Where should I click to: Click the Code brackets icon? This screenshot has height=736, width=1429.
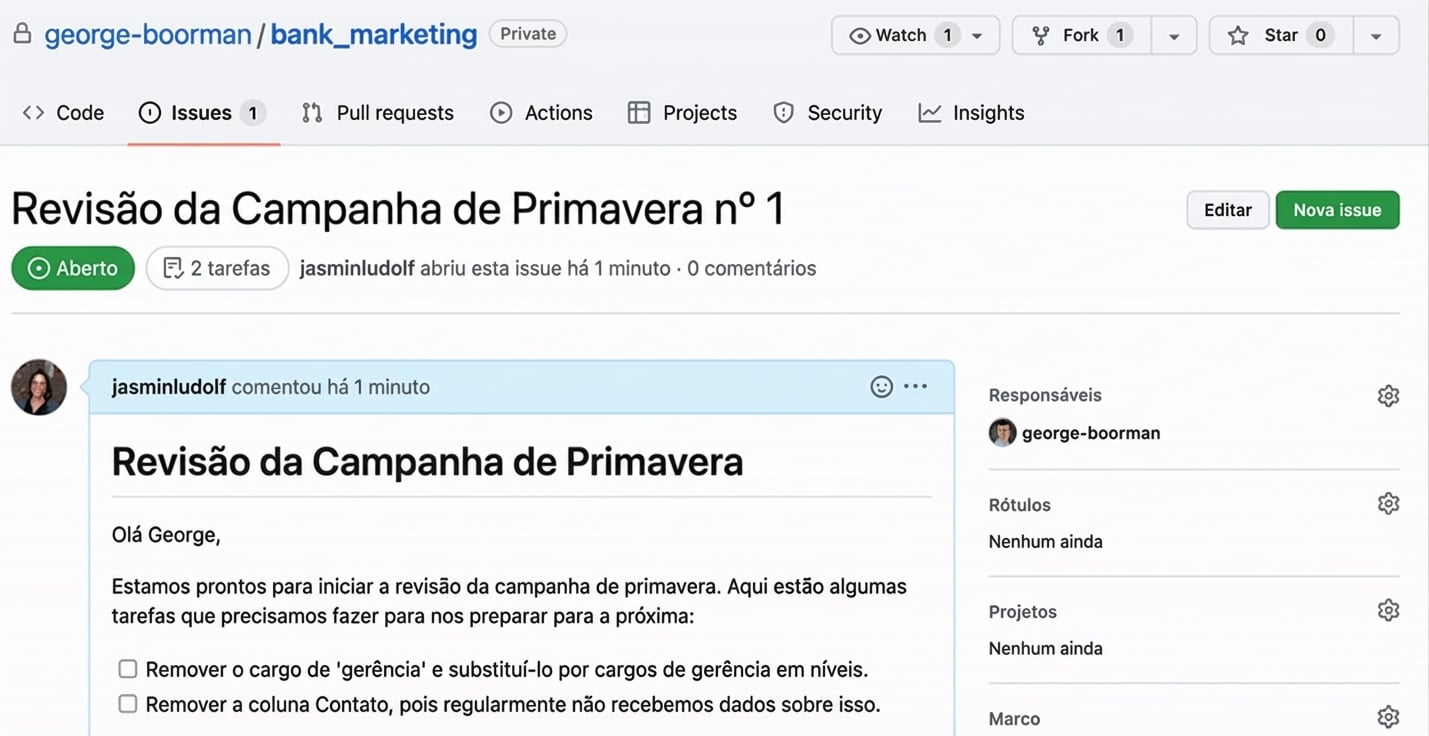point(33,113)
